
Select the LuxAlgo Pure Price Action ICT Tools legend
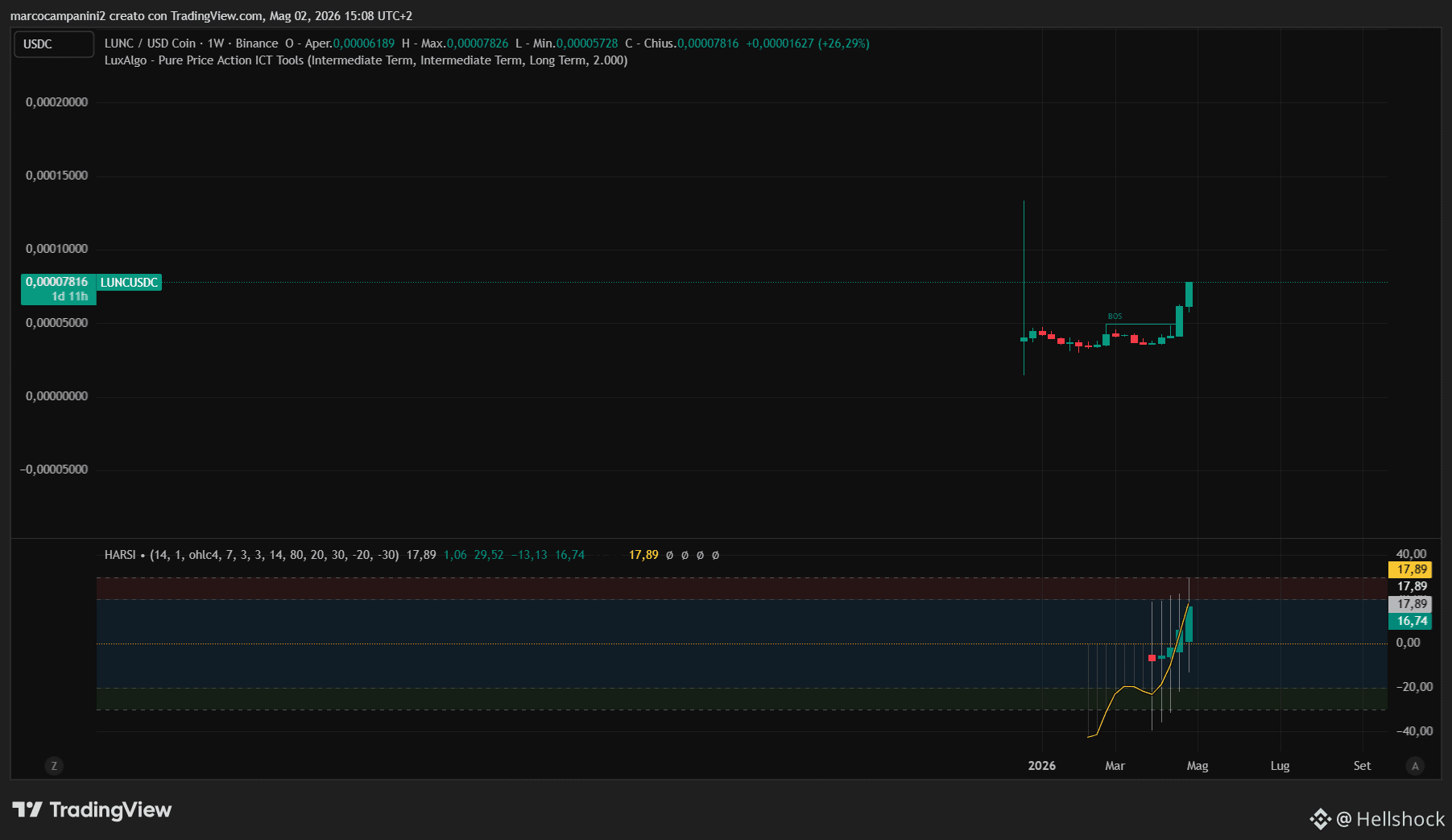coord(366,60)
